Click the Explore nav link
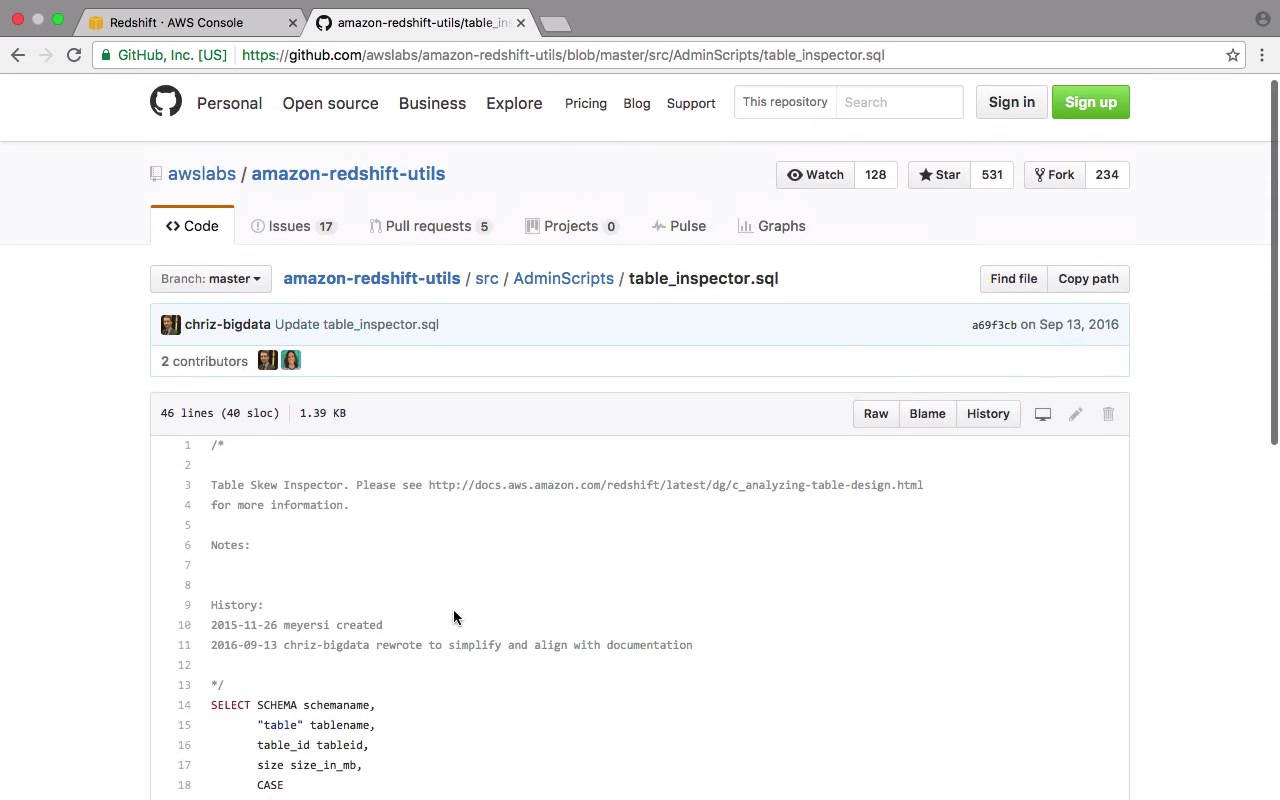 (x=514, y=103)
